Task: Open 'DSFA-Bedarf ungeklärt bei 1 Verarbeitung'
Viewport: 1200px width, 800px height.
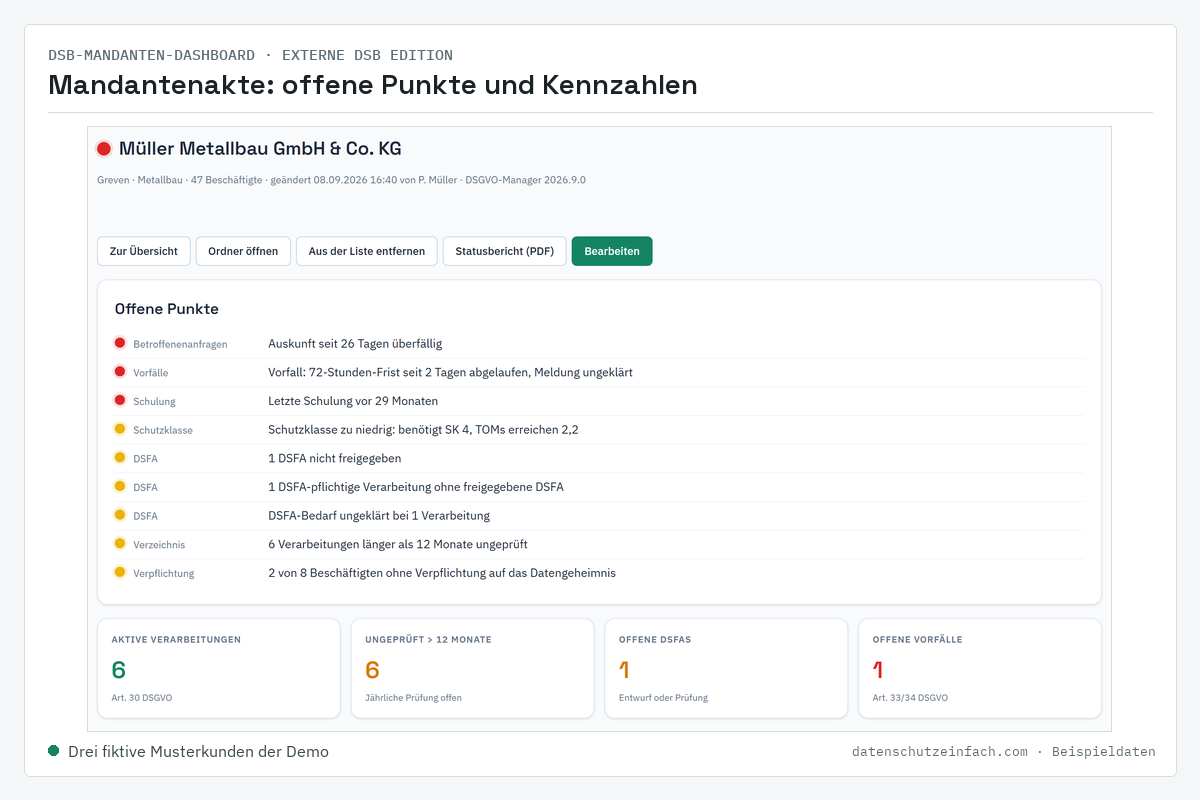Action: click(379, 516)
